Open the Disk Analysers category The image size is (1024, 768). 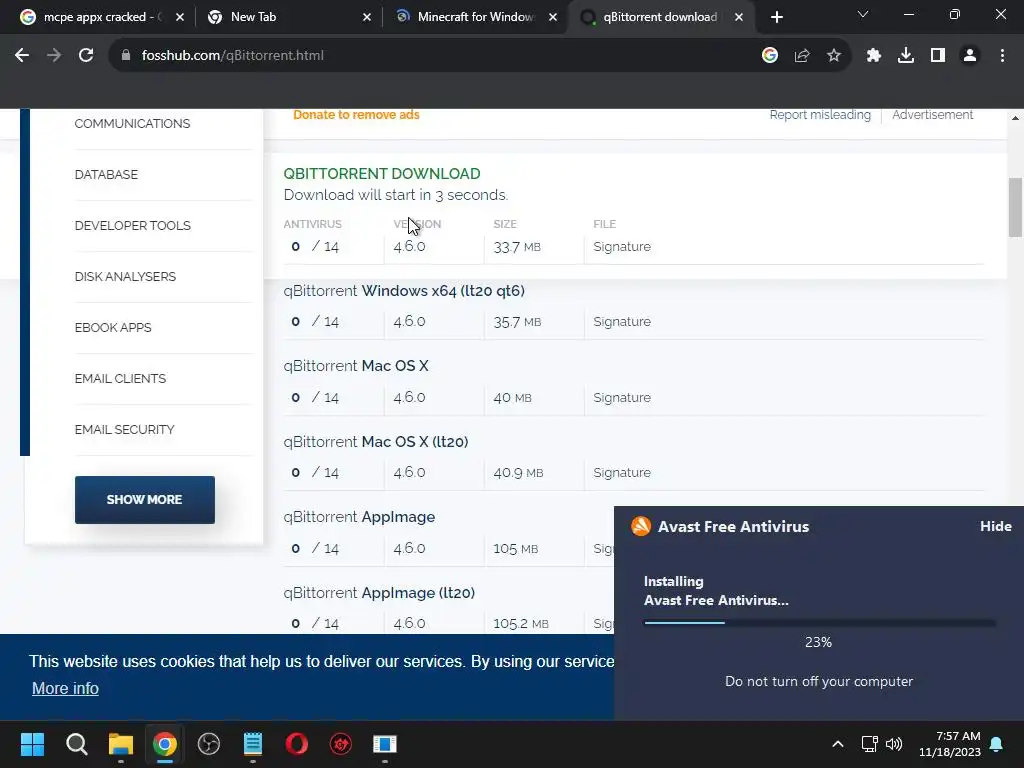click(125, 276)
